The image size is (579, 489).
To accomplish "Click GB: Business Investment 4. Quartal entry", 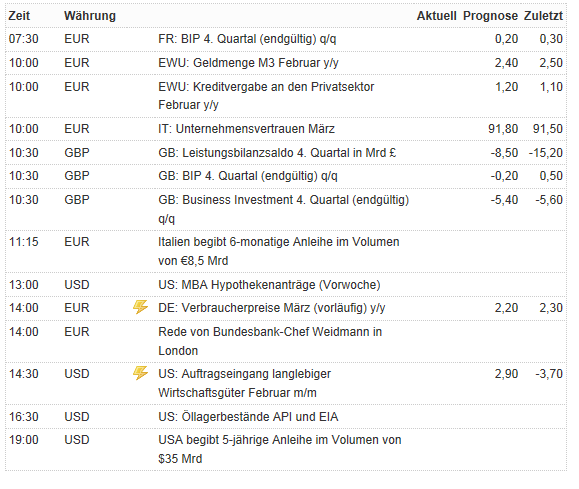I will pyautogui.click(x=286, y=209).
